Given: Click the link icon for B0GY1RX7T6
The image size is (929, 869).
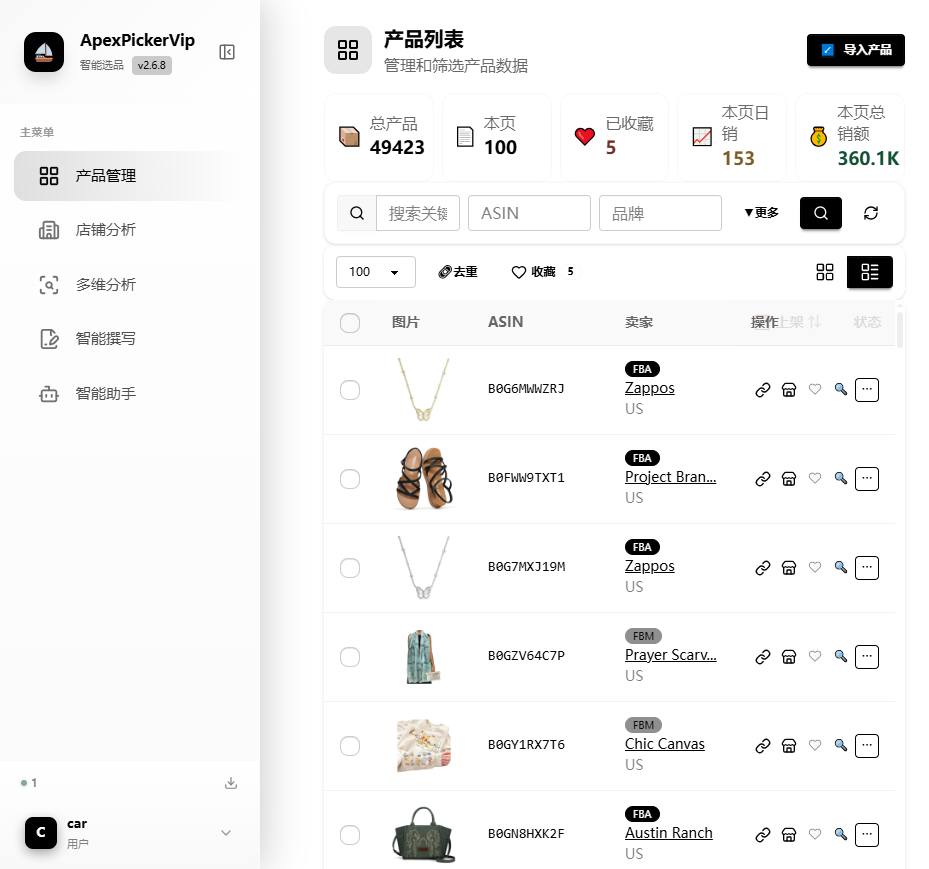Looking at the screenshot, I should tap(763, 746).
